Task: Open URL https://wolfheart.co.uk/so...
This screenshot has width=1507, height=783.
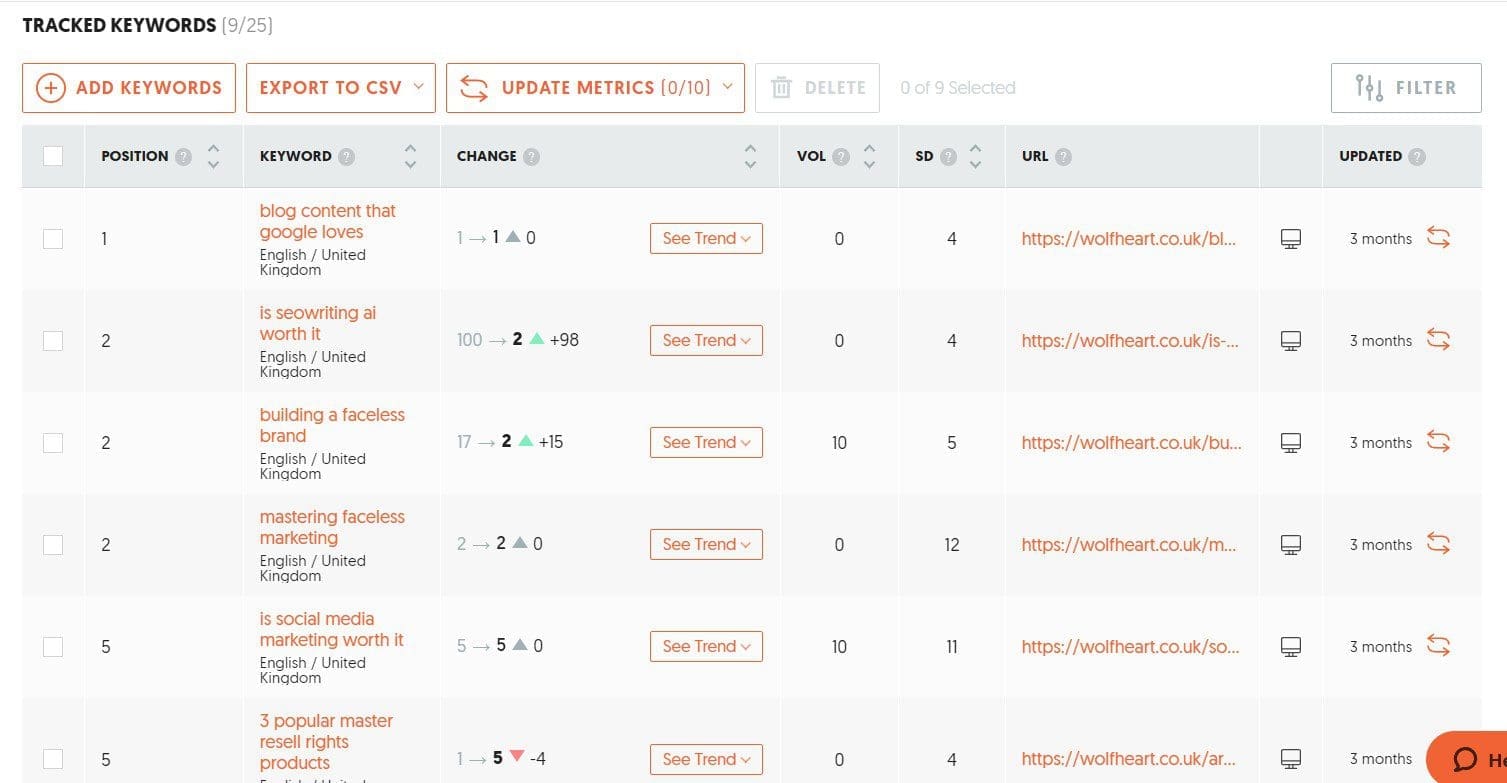Action: tap(1131, 647)
